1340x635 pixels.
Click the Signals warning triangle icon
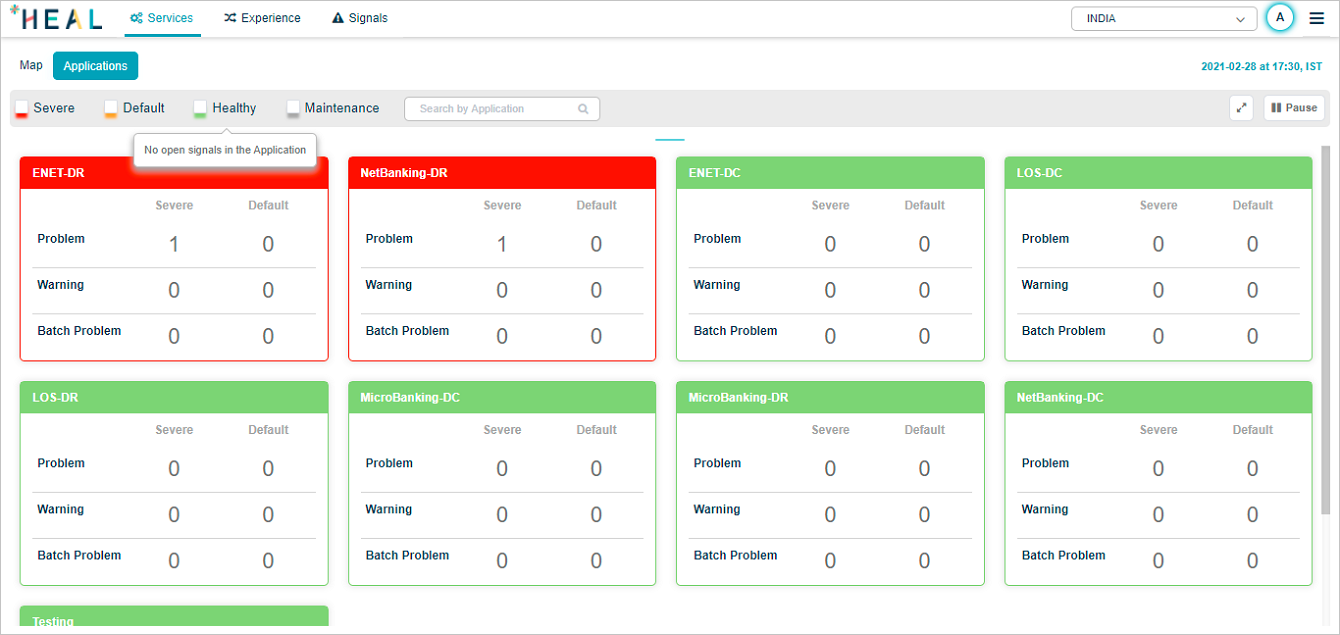point(338,18)
